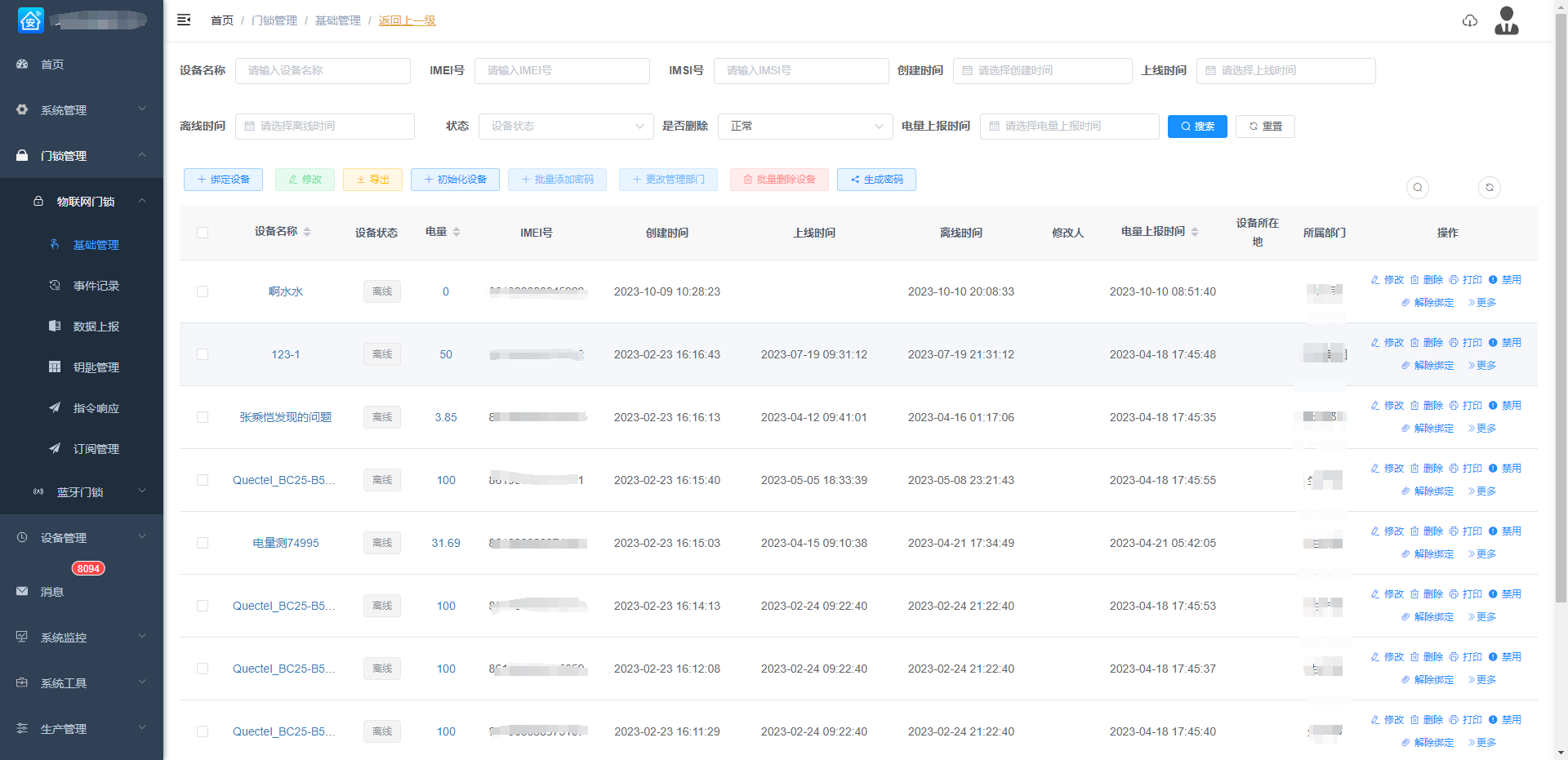Click the 重置 button
The height and width of the screenshot is (760, 1568).
(1265, 127)
